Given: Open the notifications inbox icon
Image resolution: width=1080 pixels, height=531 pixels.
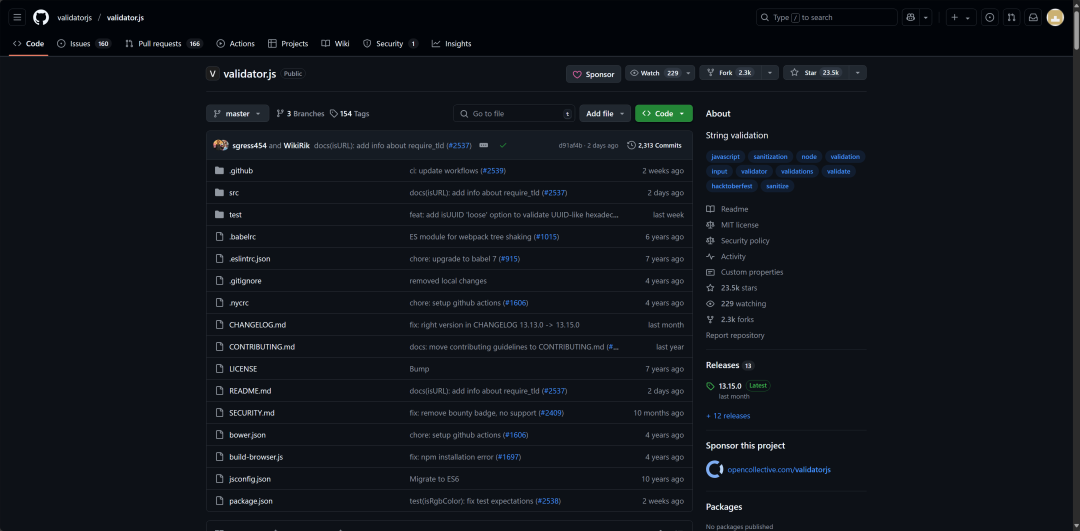Looking at the screenshot, I should (x=1033, y=17).
